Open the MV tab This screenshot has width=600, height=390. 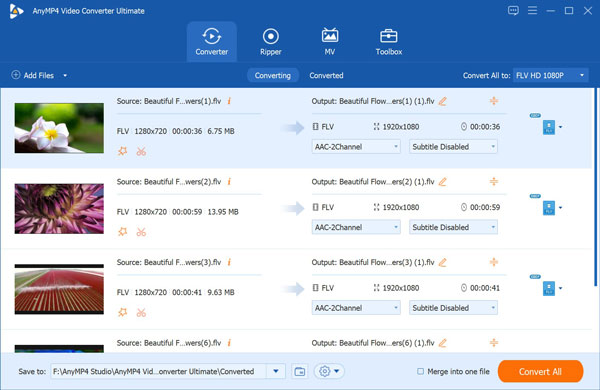pos(329,42)
